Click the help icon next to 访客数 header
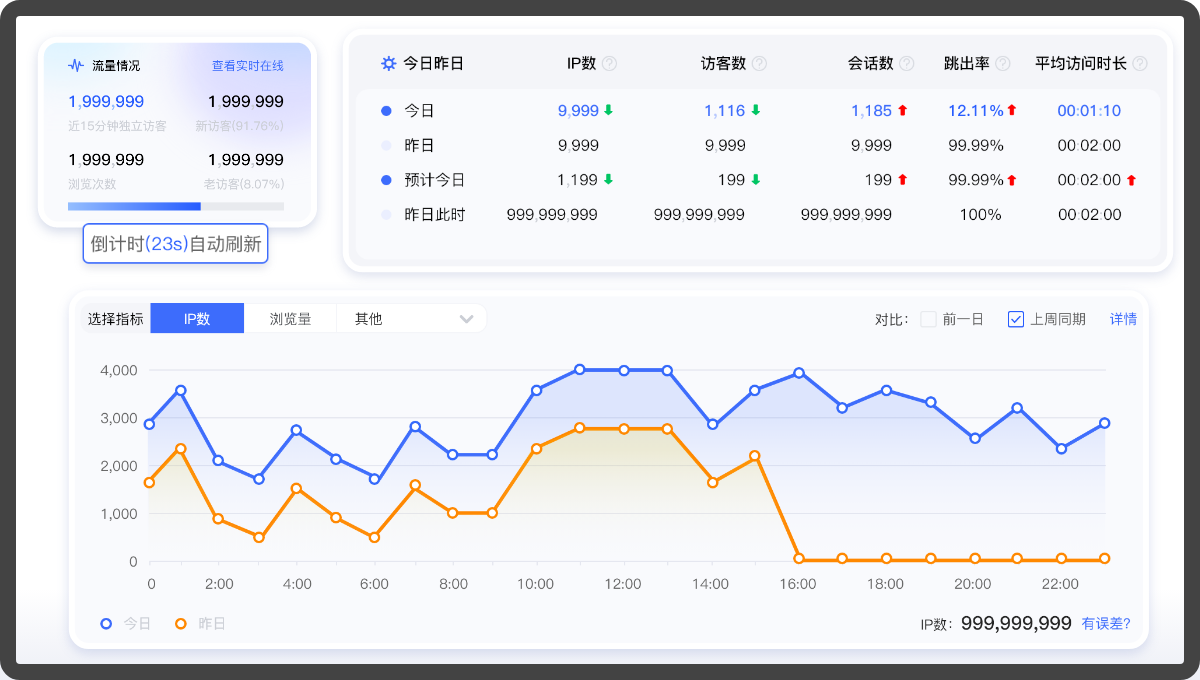Image resolution: width=1200 pixels, height=680 pixels. click(x=759, y=64)
